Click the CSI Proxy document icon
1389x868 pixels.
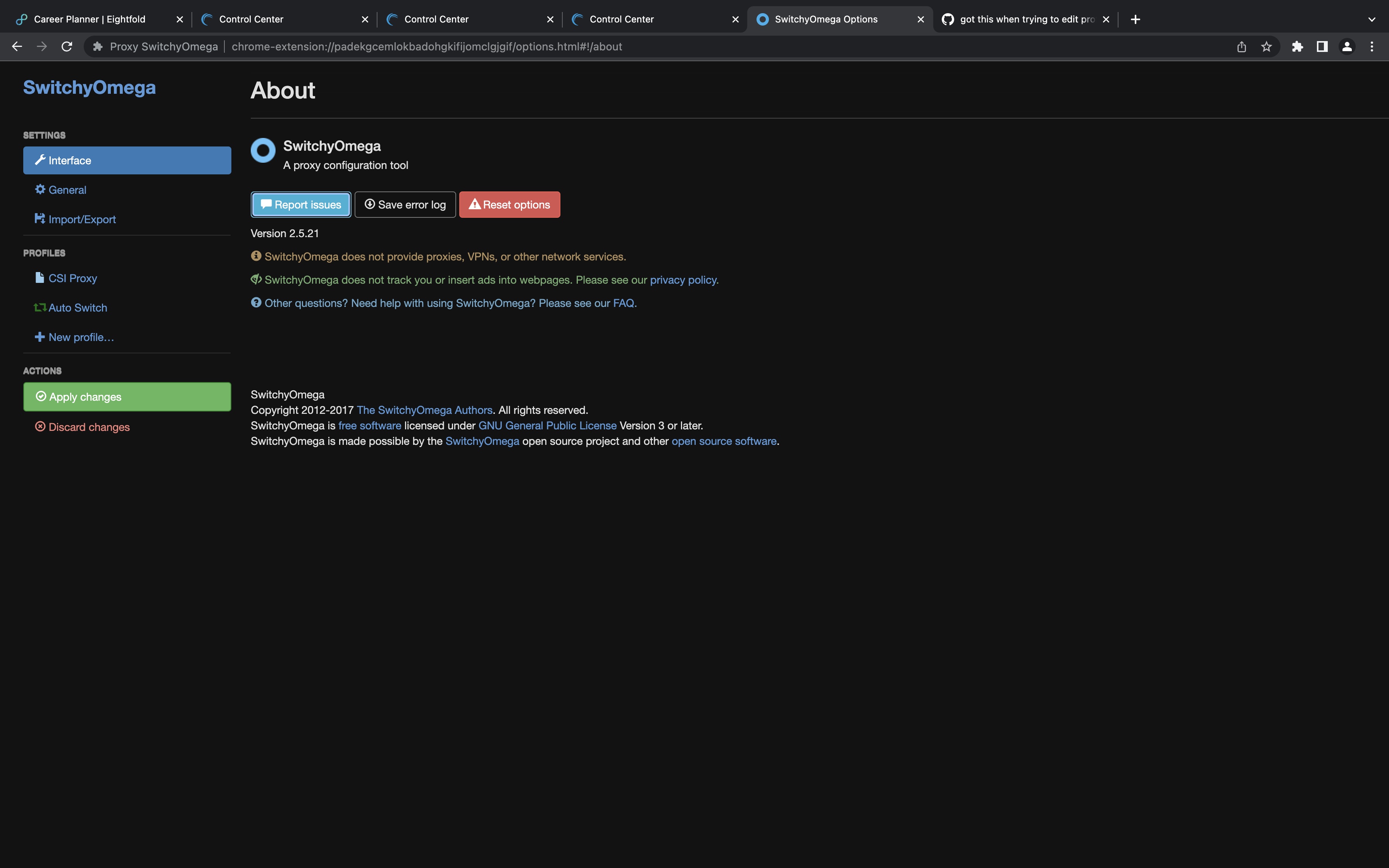[x=40, y=278]
